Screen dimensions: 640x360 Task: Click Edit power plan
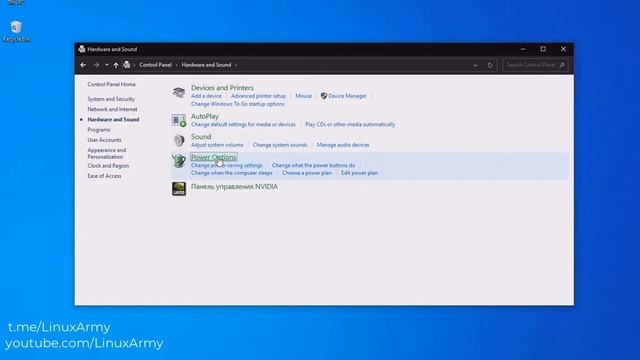point(359,173)
